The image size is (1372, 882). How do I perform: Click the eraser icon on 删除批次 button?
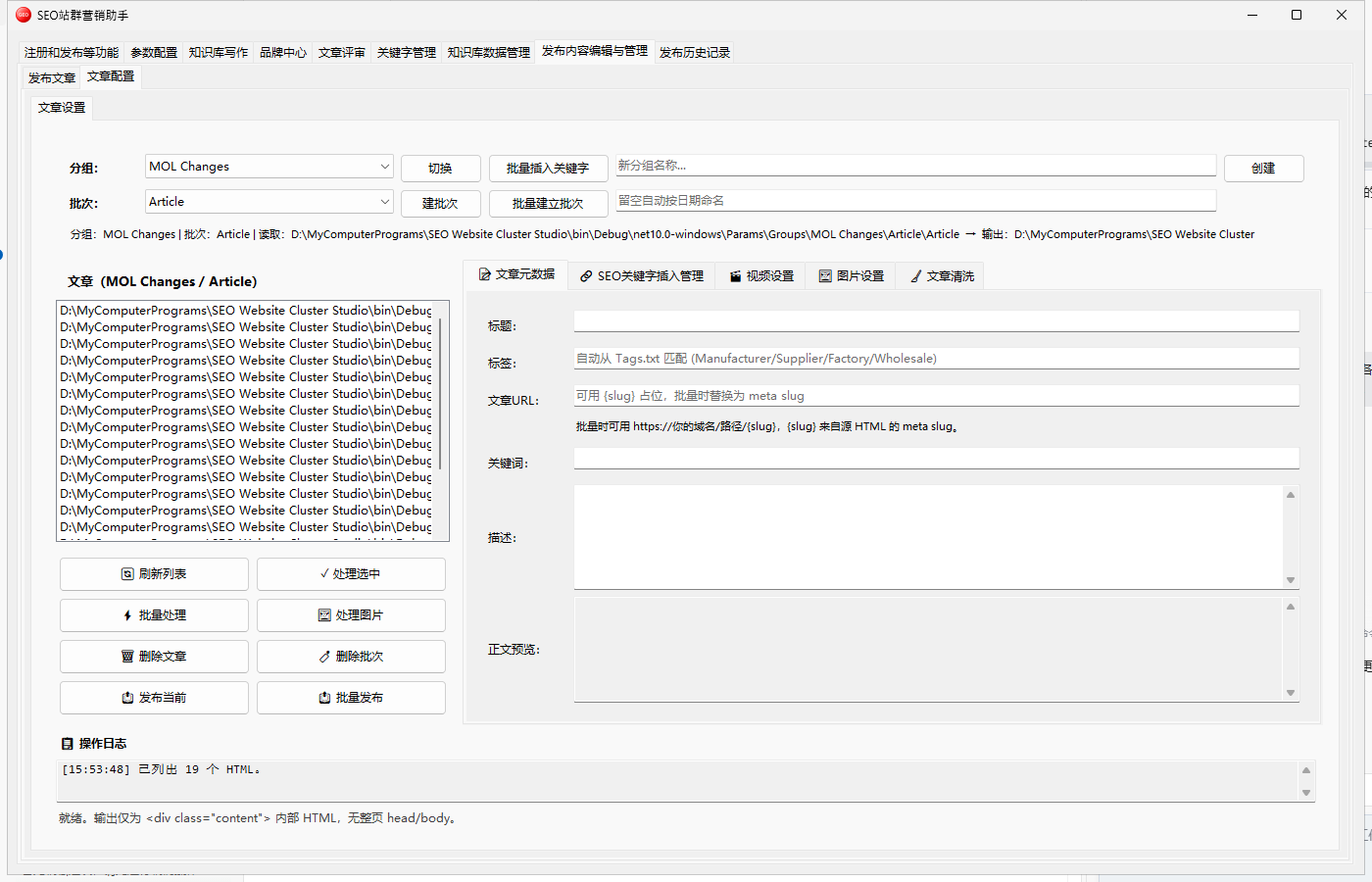coord(324,657)
